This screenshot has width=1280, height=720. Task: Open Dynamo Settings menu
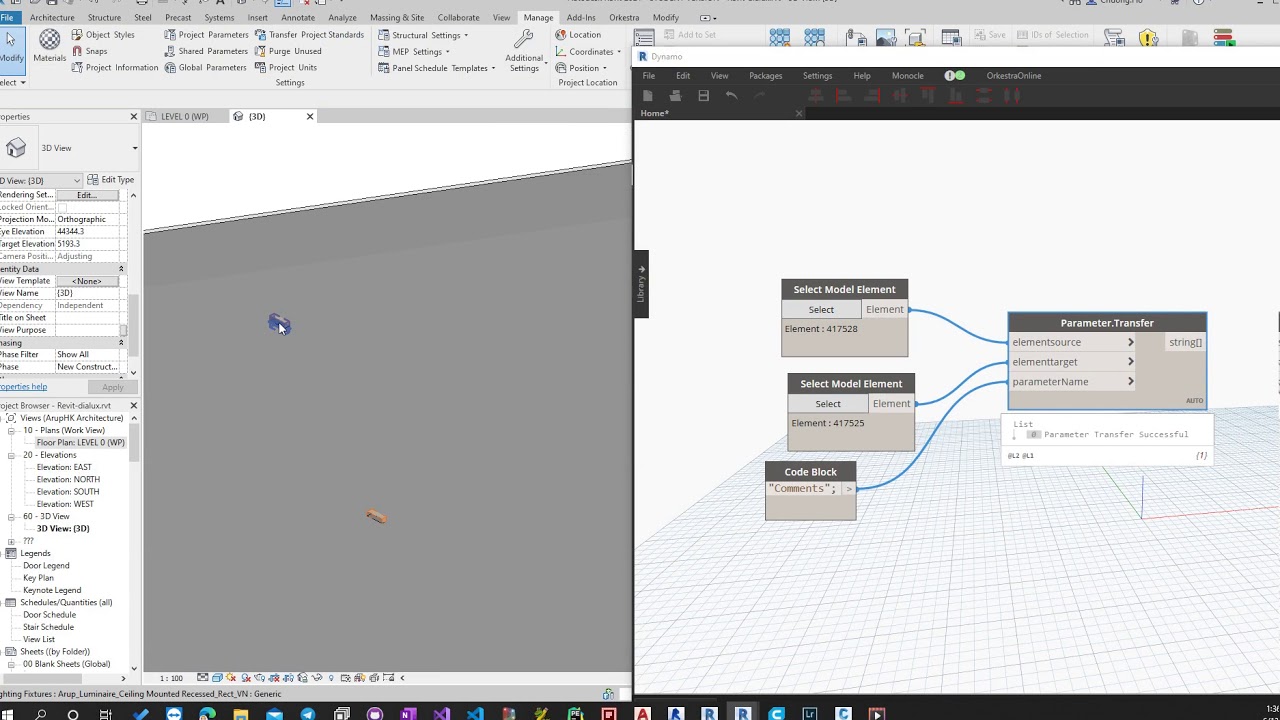(817, 76)
